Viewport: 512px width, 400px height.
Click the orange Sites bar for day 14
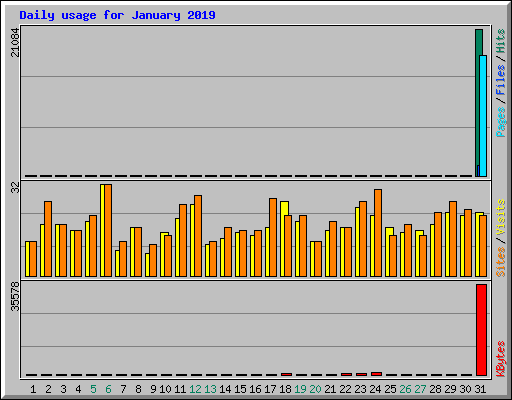tap(228, 252)
